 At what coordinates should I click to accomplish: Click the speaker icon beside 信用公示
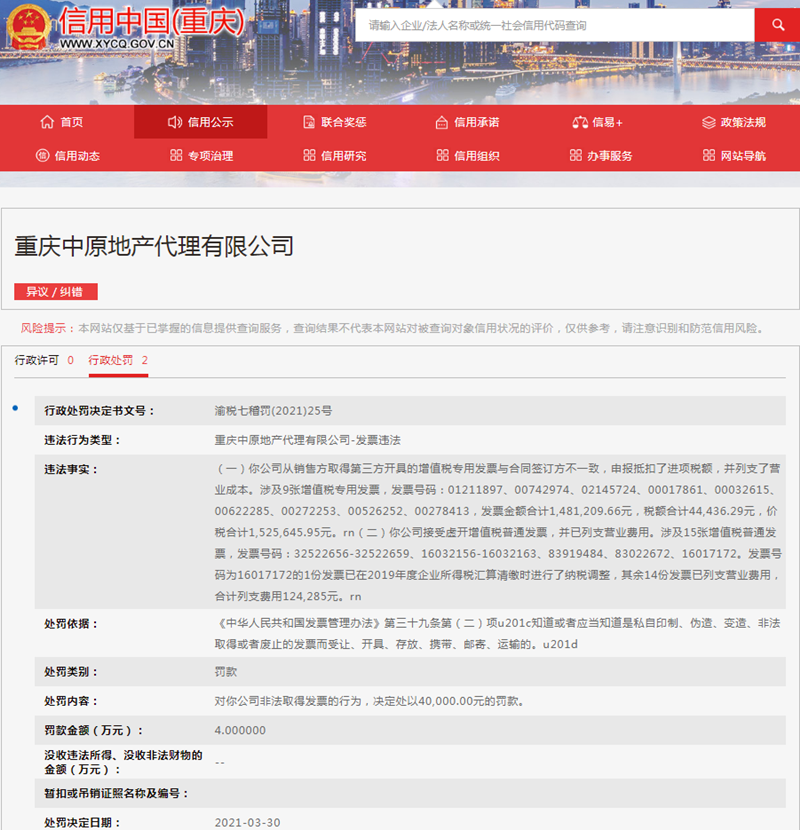[x=175, y=122]
